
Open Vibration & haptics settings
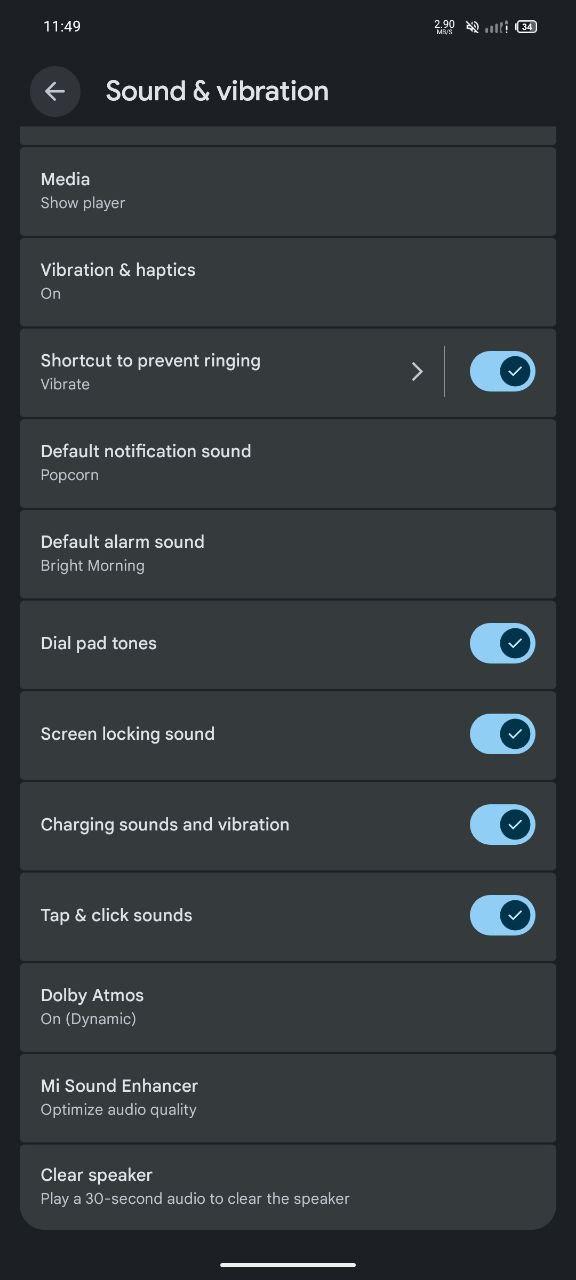click(x=288, y=282)
